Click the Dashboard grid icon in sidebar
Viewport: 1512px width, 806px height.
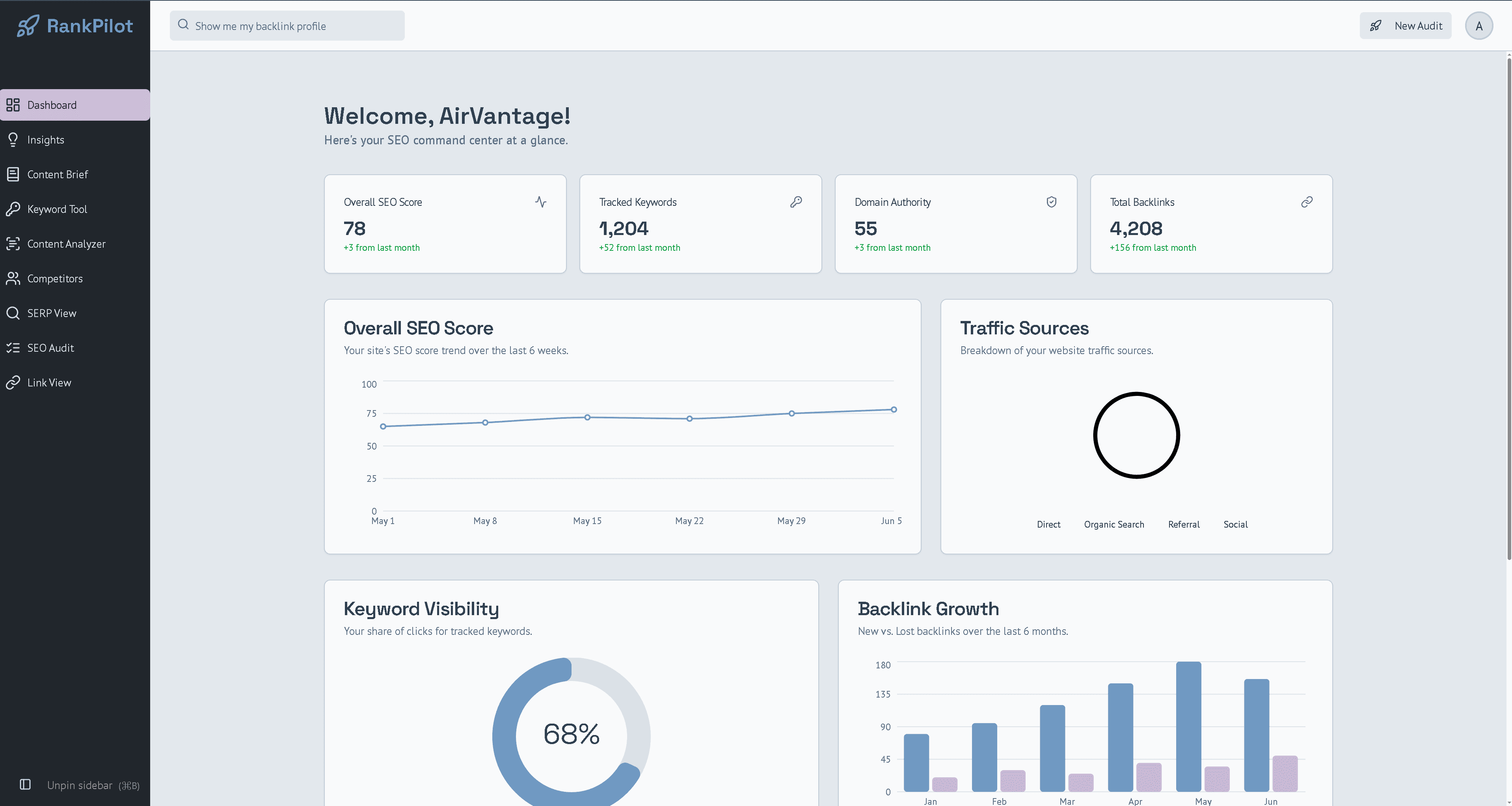click(13, 105)
